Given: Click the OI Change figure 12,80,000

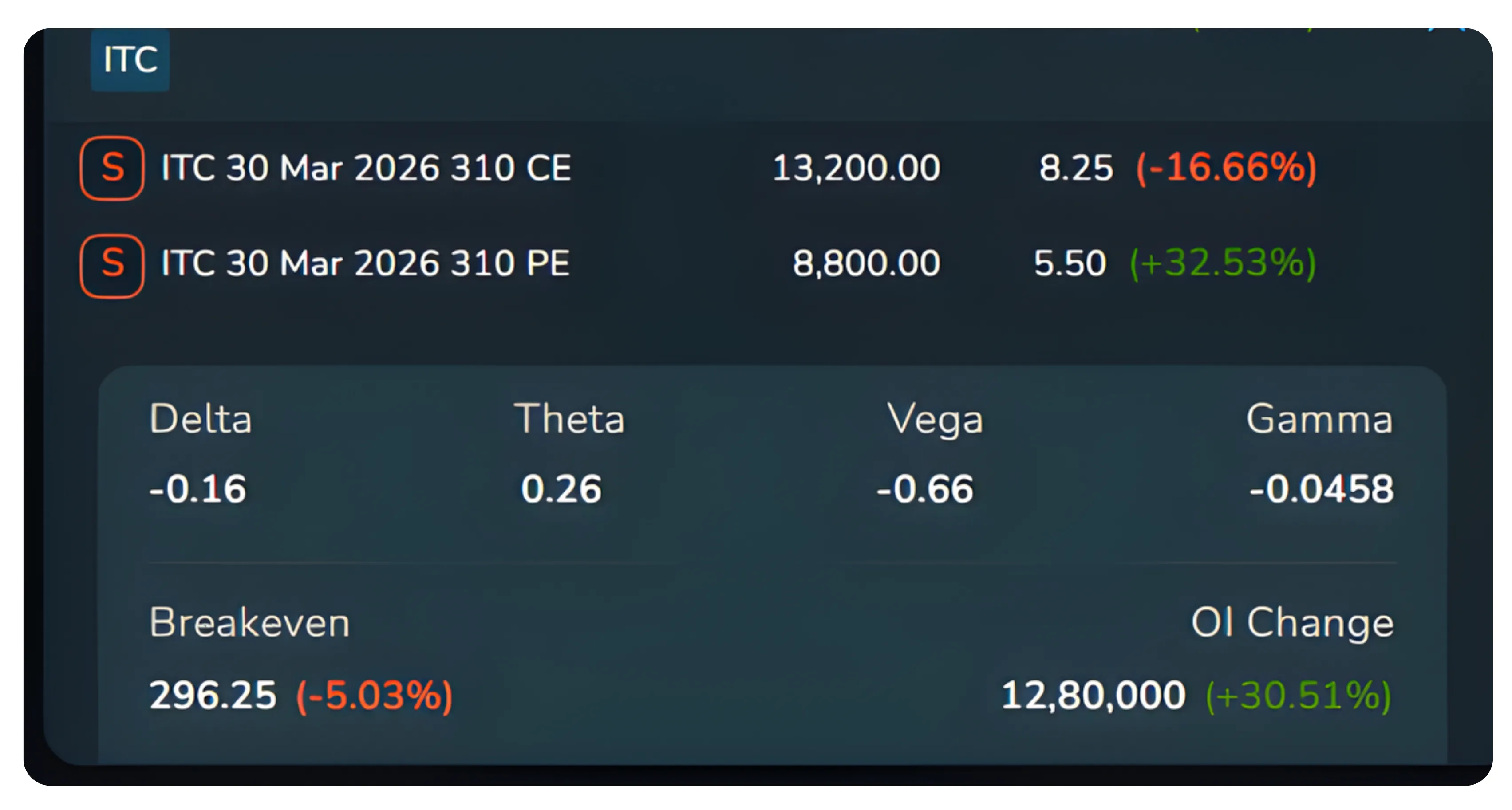Looking at the screenshot, I should 1093,695.
